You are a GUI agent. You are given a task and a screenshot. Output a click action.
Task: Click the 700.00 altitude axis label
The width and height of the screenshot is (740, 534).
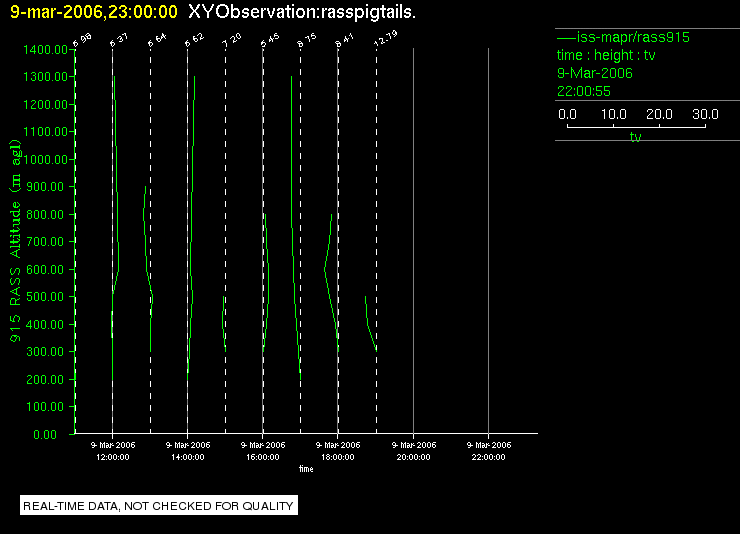point(45,242)
